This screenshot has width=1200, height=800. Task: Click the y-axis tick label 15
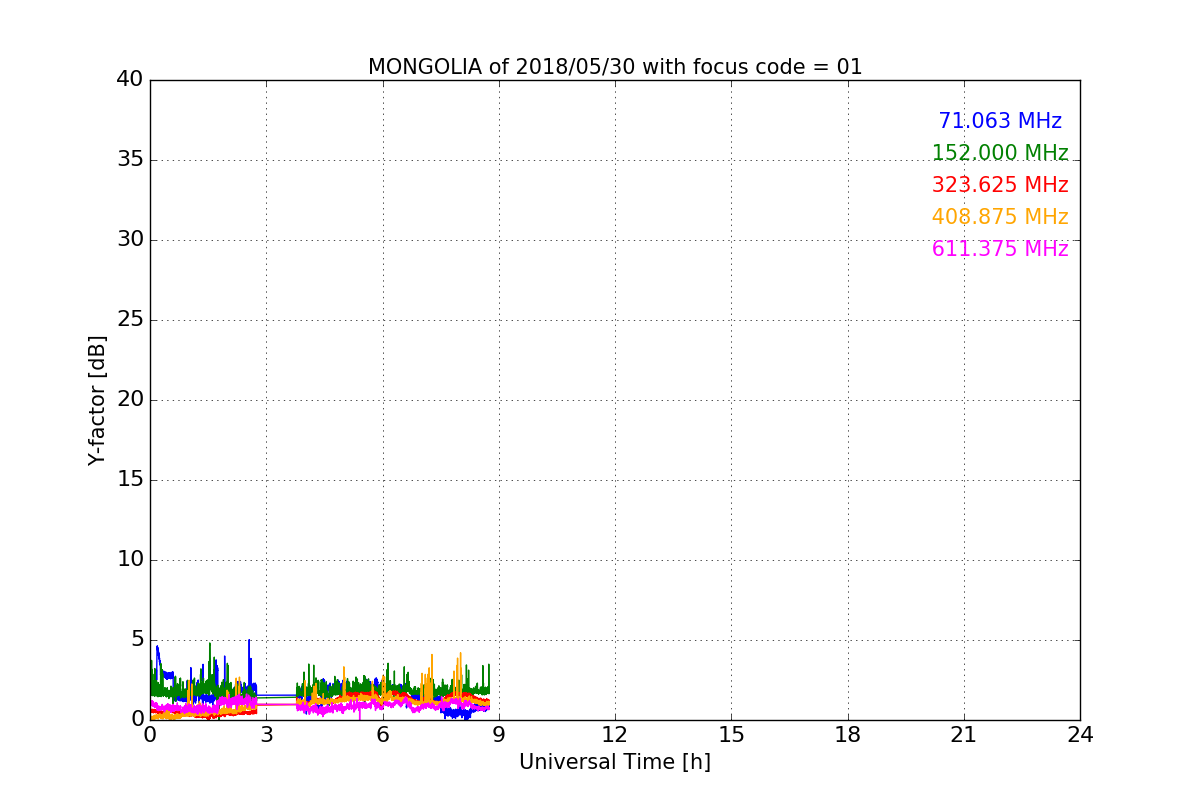pos(130,480)
